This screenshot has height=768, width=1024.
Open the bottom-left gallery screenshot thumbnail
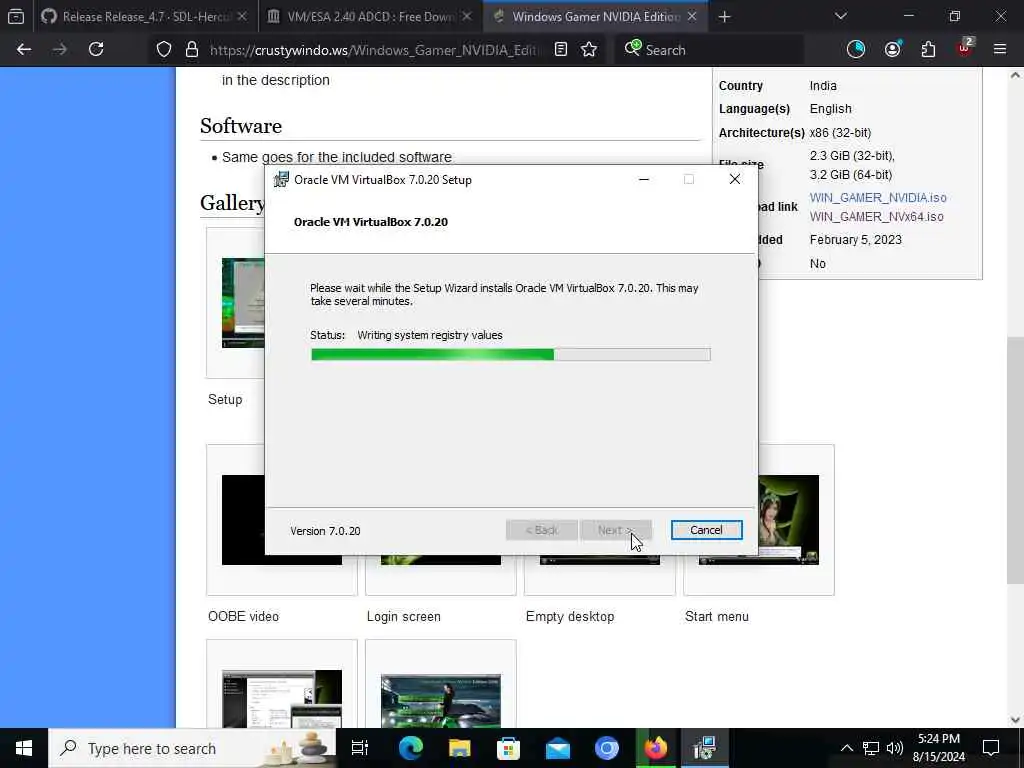(x=281, y=698)
